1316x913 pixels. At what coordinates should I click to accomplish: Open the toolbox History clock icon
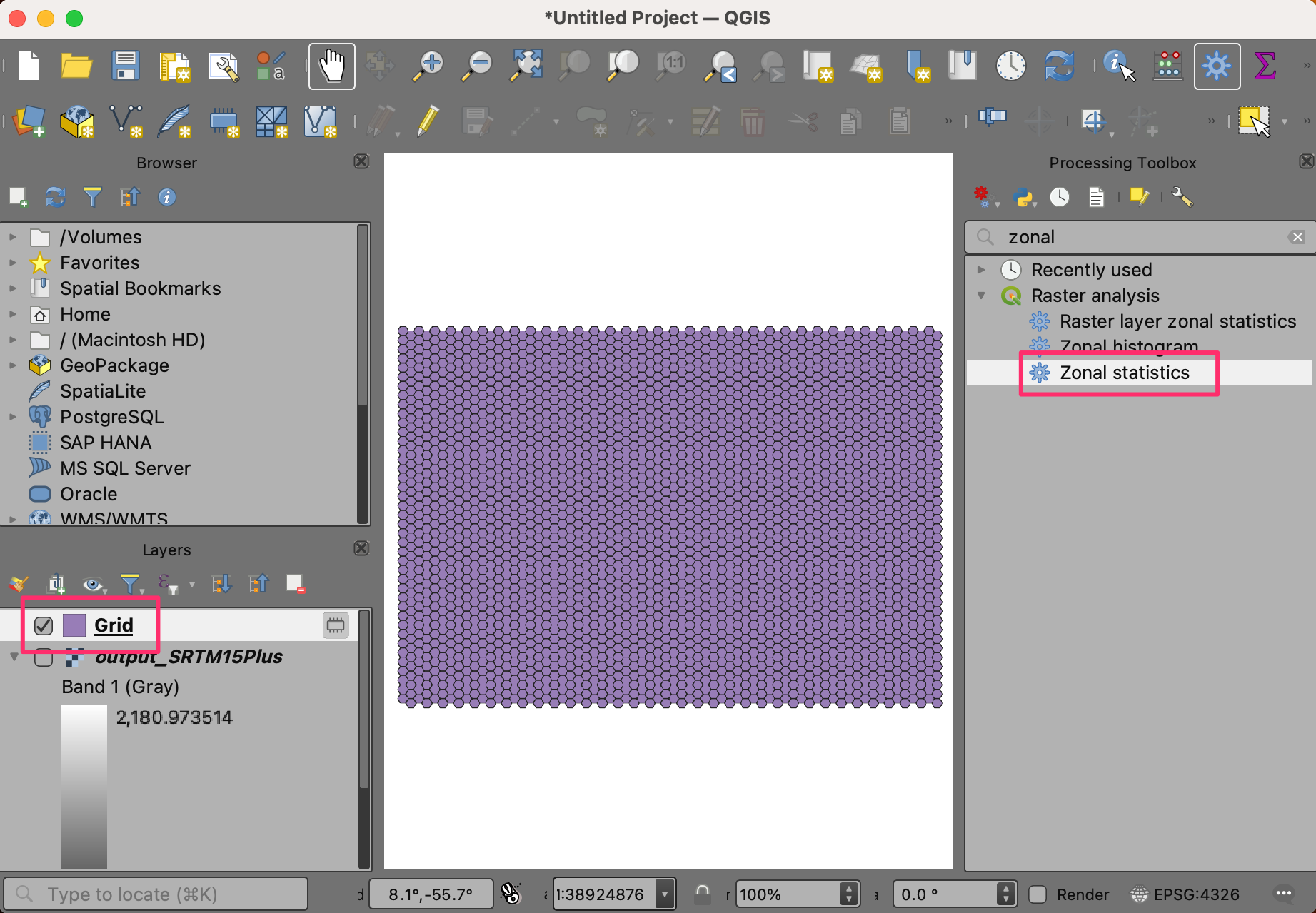pos(1060,197)
